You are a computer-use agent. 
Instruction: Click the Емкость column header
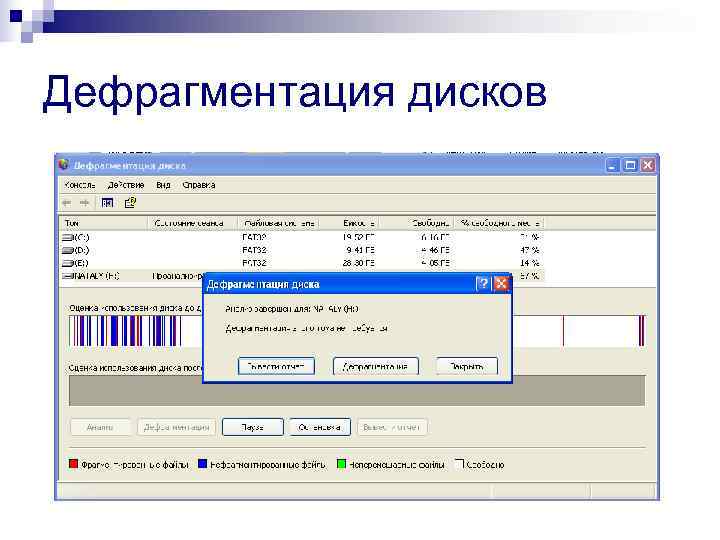[x=349, y=223]
